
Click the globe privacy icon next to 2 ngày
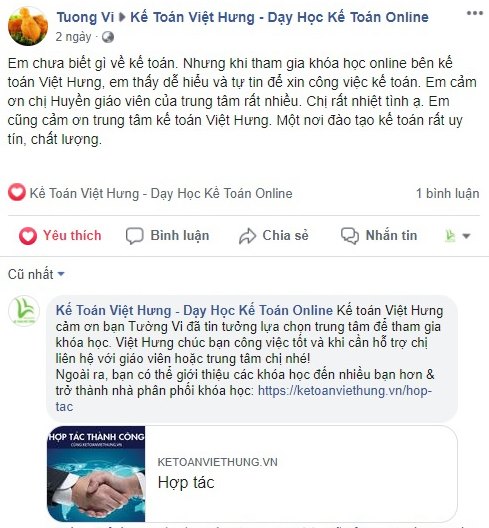pos(108,37)
